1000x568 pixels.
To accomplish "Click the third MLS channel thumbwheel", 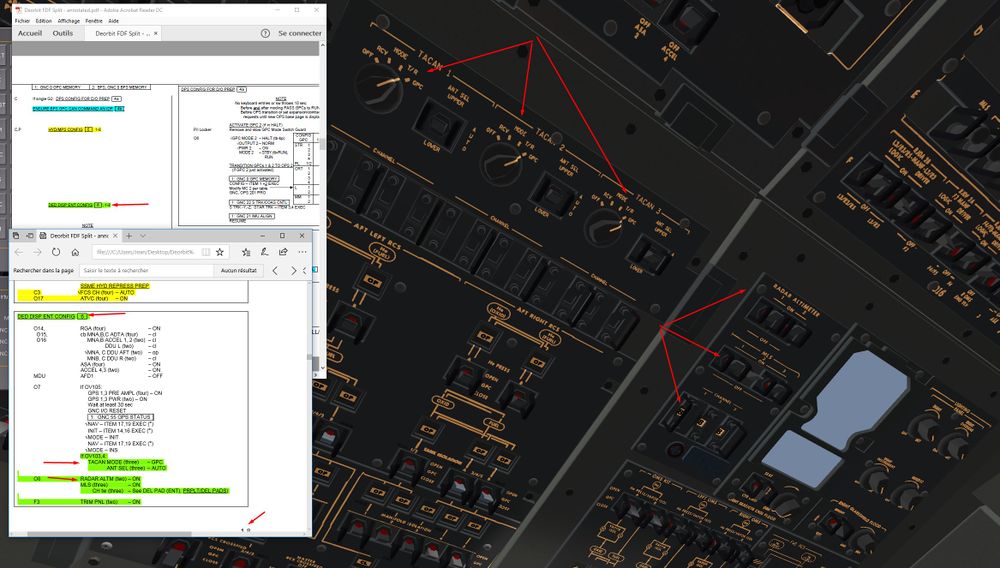I will click(720, 433).
